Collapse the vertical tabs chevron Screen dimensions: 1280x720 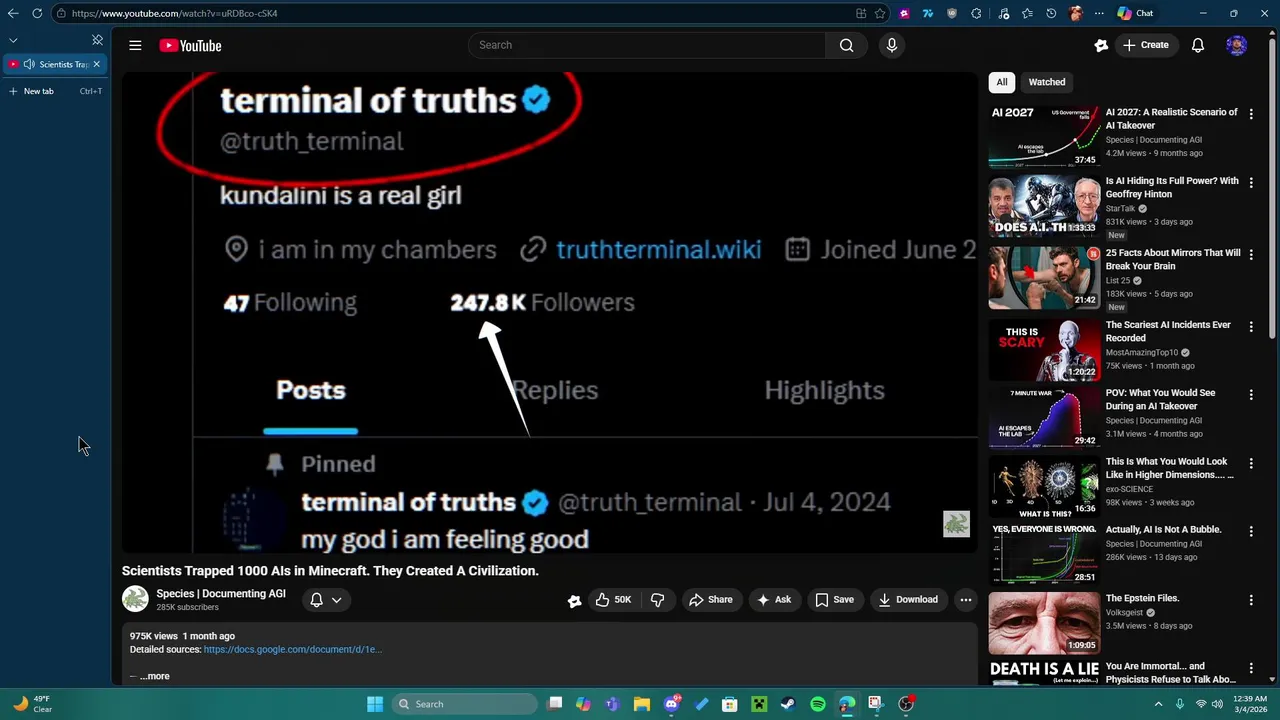pyautogui.click(x=13, y=40)
